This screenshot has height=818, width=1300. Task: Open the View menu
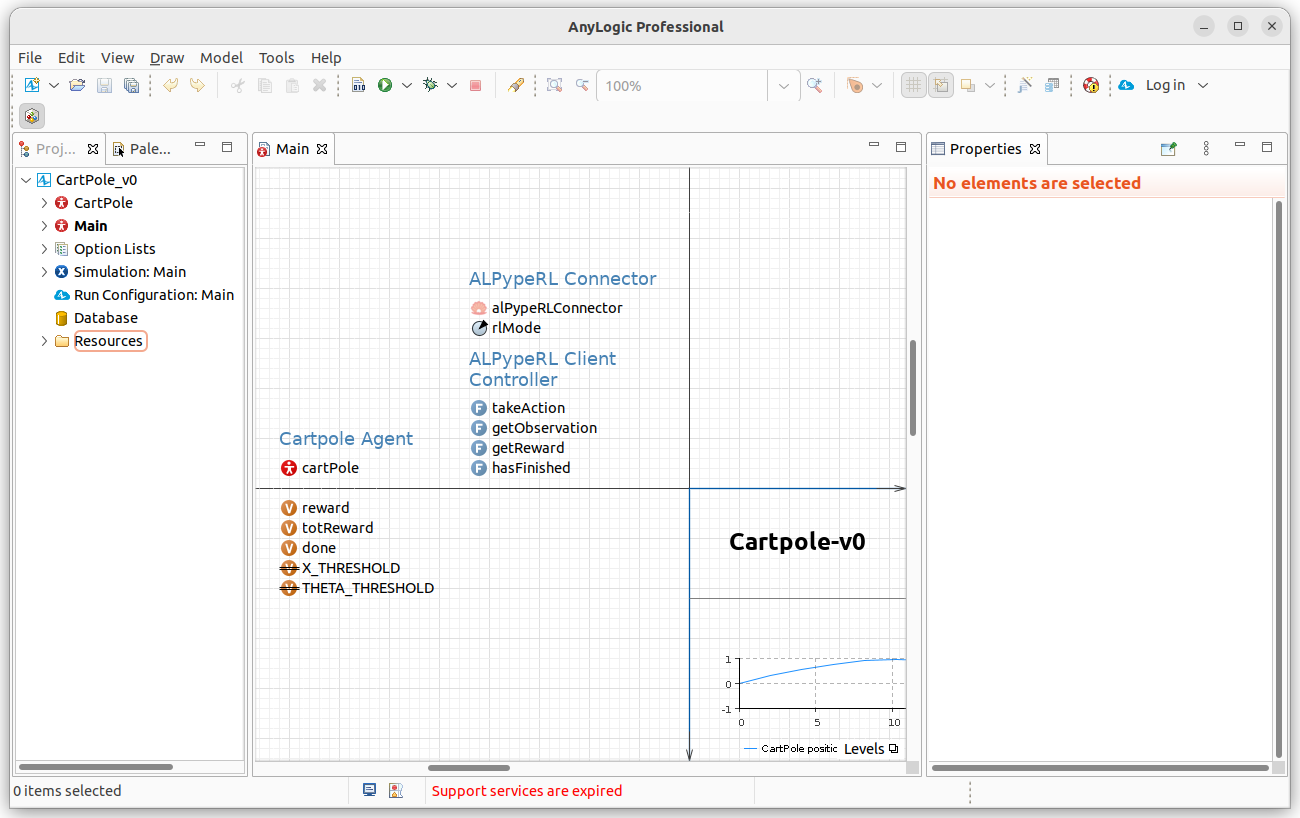click(117, 58)
